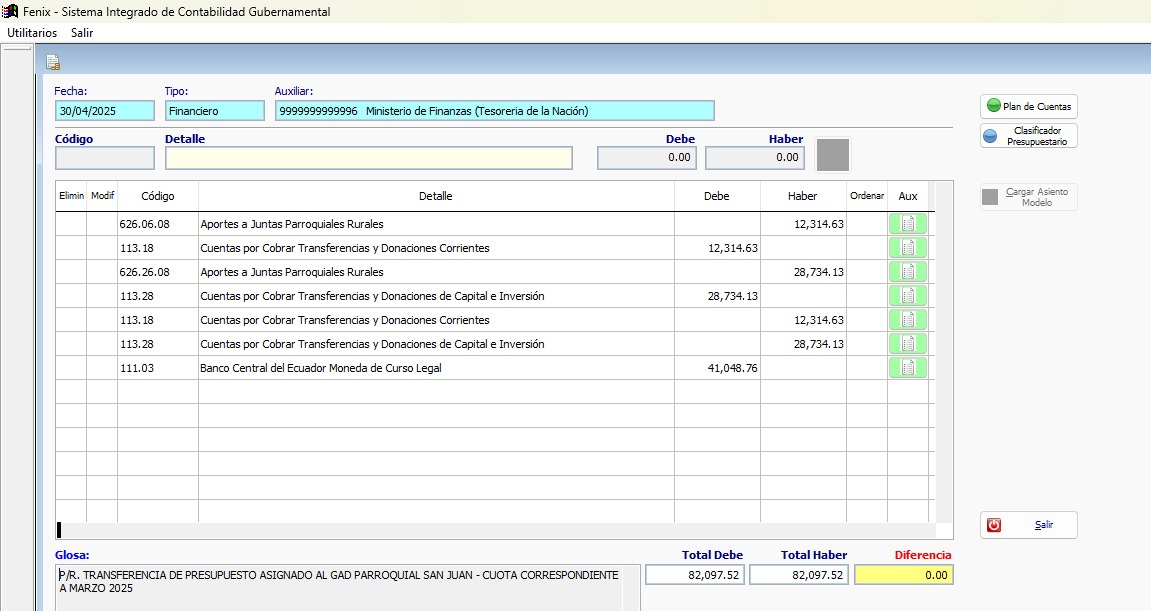Click the Código input field
Image resolution: width=1151 pixels, height=611 pixels.
pyautogui.click(x=105, y=158)
